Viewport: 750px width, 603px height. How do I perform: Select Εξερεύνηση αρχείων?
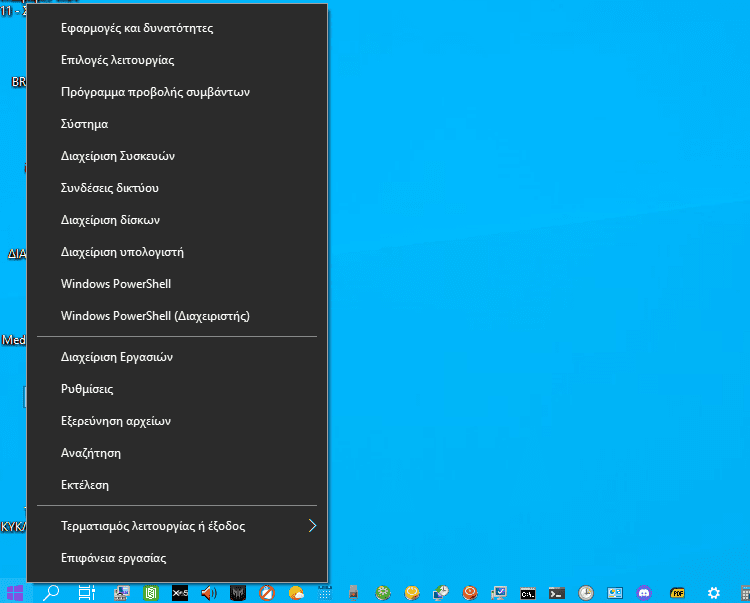pyautogui.click(x=116, y=421)
